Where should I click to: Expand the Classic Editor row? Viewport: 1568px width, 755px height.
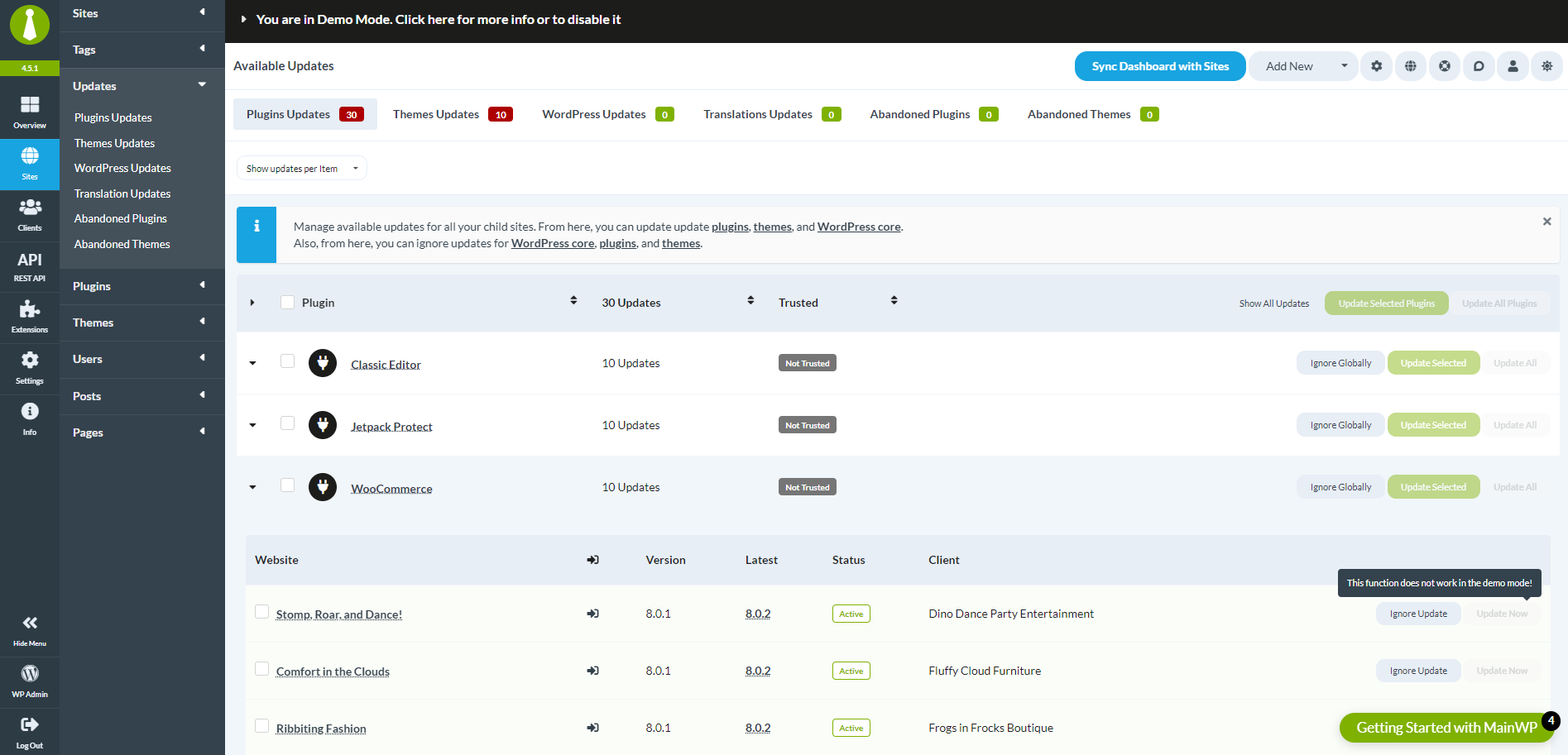click(x=252, y=363)
